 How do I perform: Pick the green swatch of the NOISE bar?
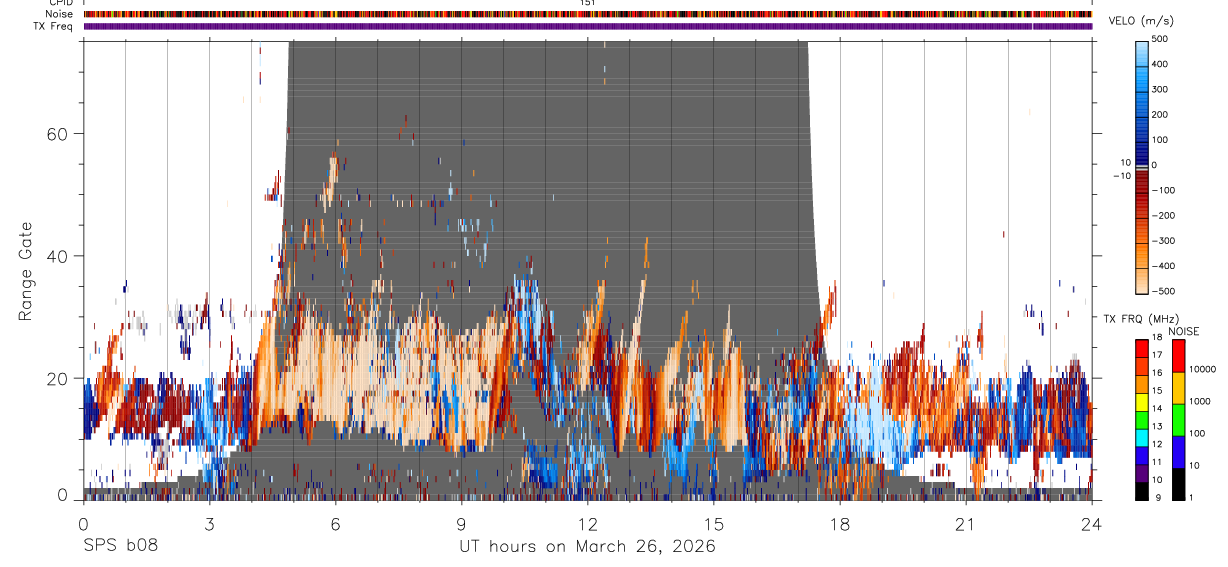[1178, 419]
